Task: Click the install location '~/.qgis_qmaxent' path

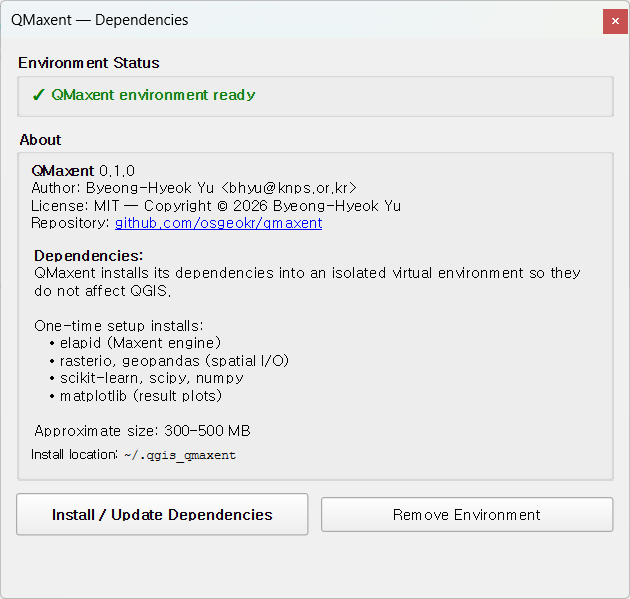Action: click(180, 455)
